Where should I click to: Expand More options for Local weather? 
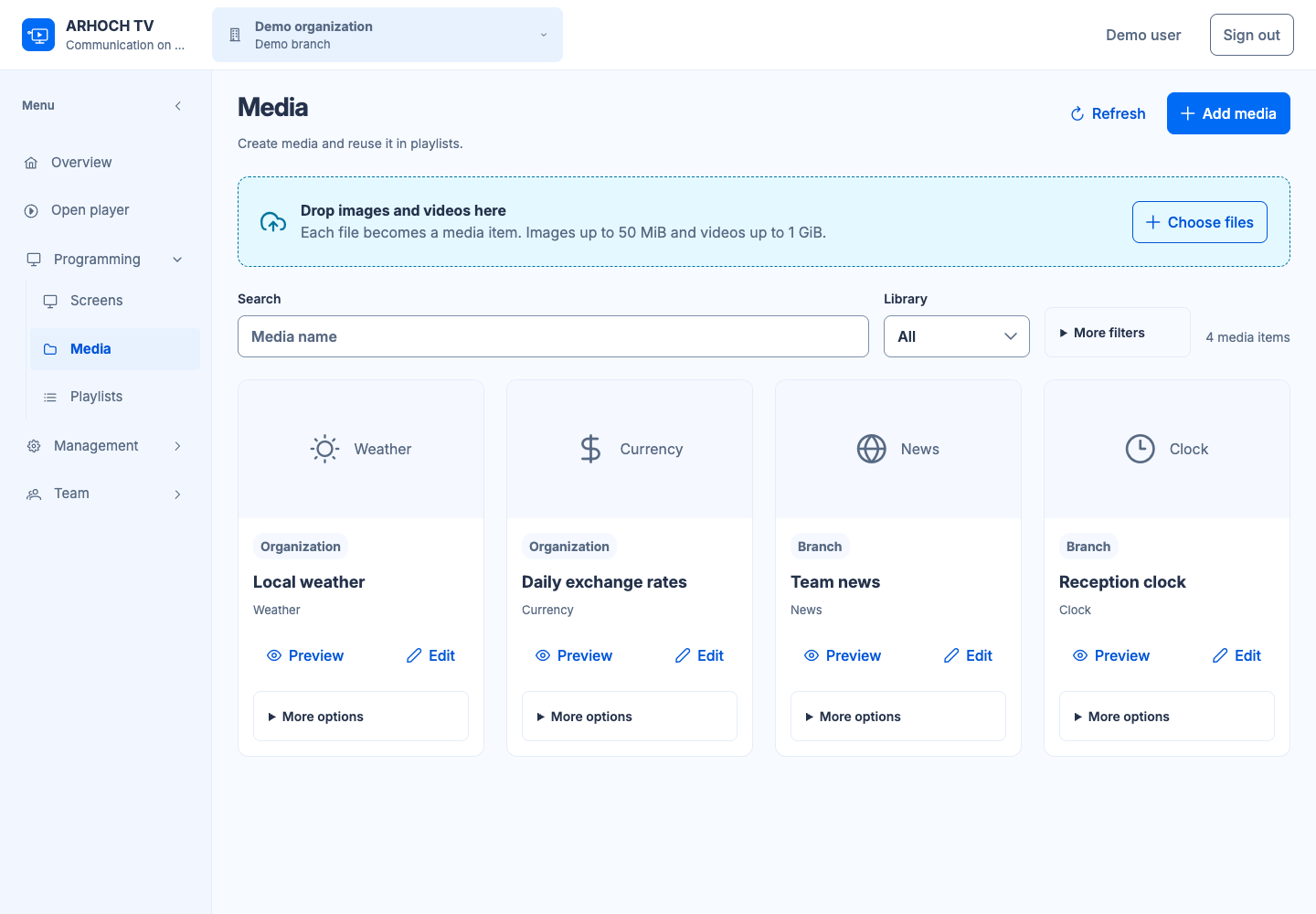(361, 717)
